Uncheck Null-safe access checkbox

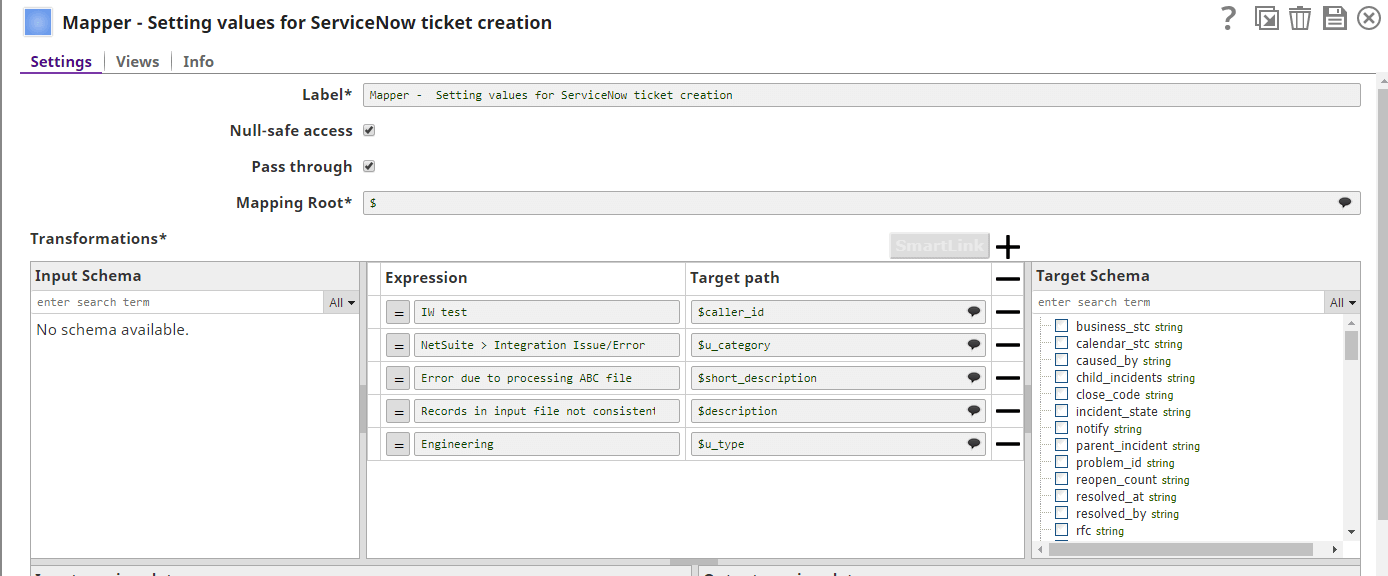pos(369,131)
